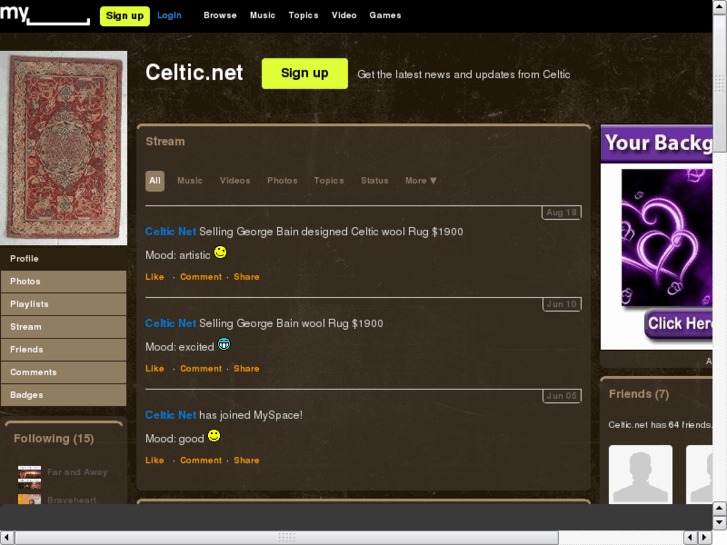Click the vertical scrollbar down arrow

719,522
